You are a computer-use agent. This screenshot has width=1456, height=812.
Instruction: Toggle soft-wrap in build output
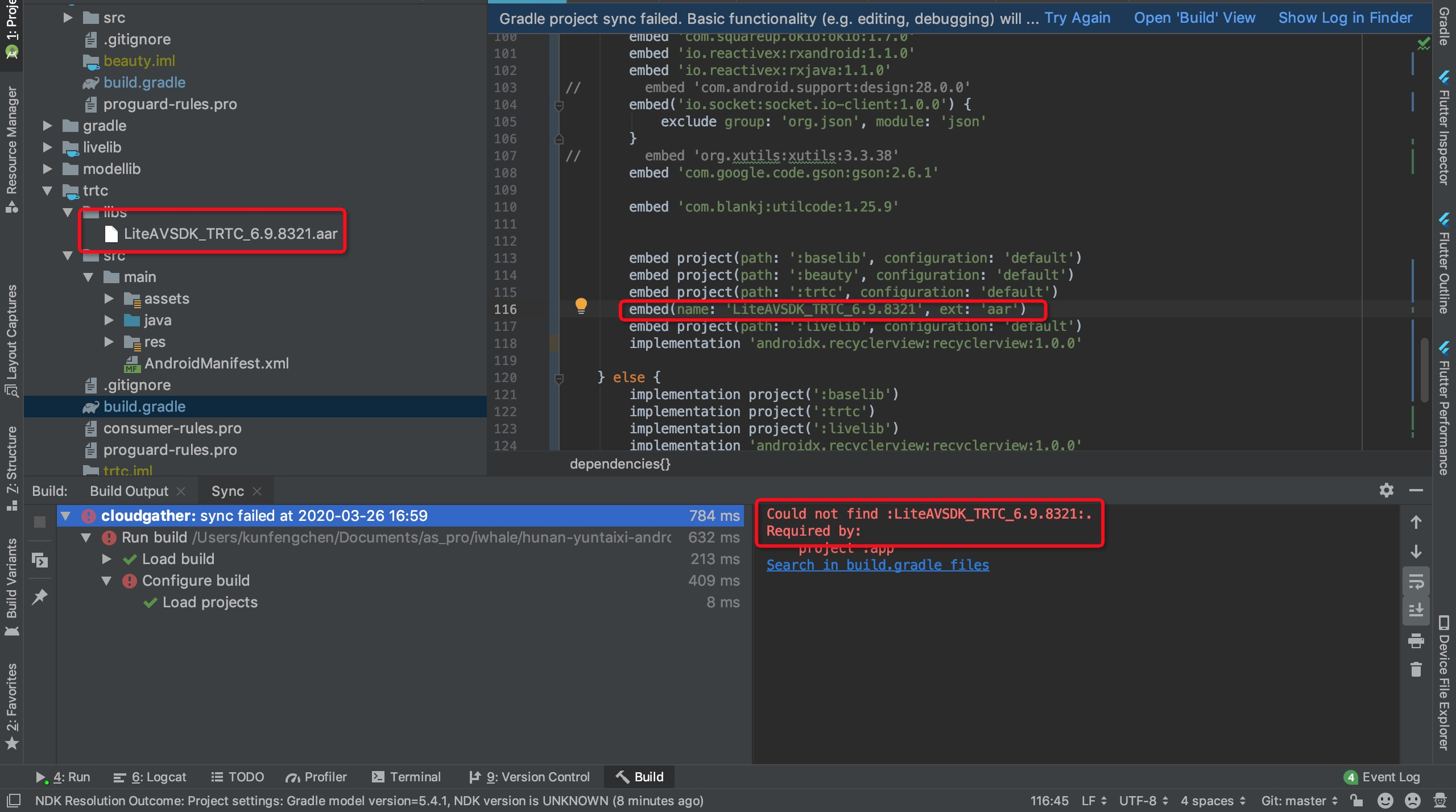tap(1416, 581)
